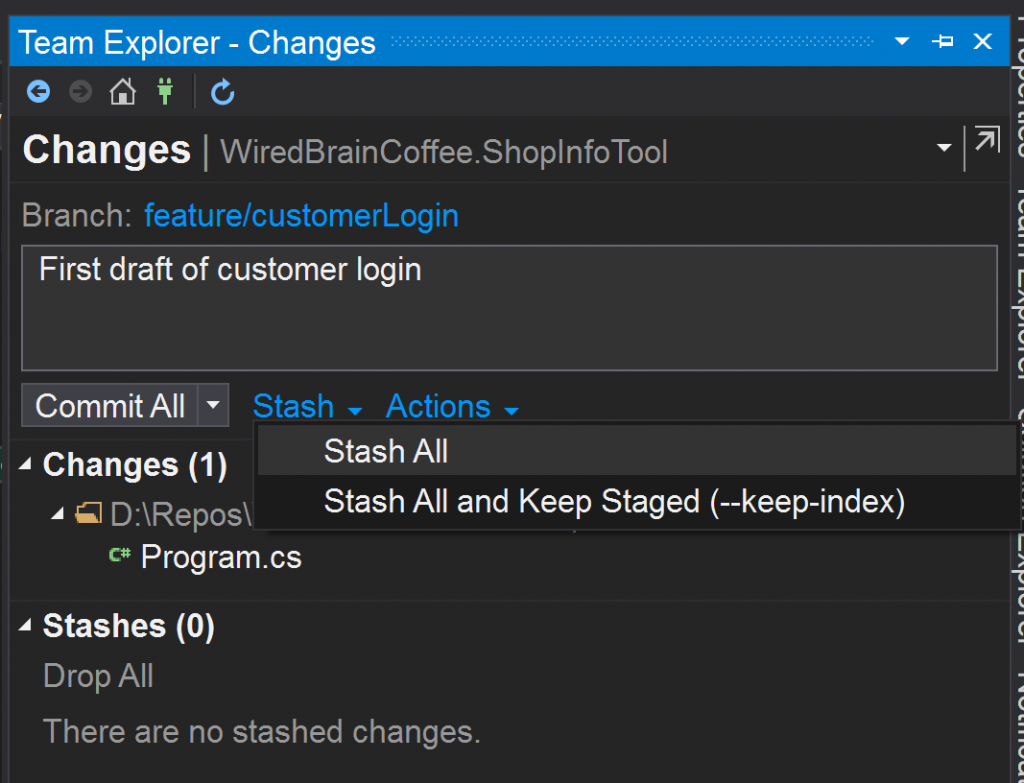This screenshot has height=783, width=1024.
Task: Undock the Changes page with pop-out arrow icon
Action: pyautogui.click(x=987, y=139)
